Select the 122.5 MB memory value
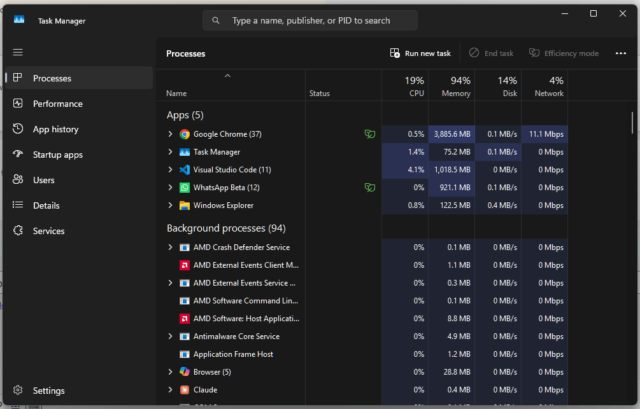This screenshot has width=640, height=409. [x=451, y=205]
